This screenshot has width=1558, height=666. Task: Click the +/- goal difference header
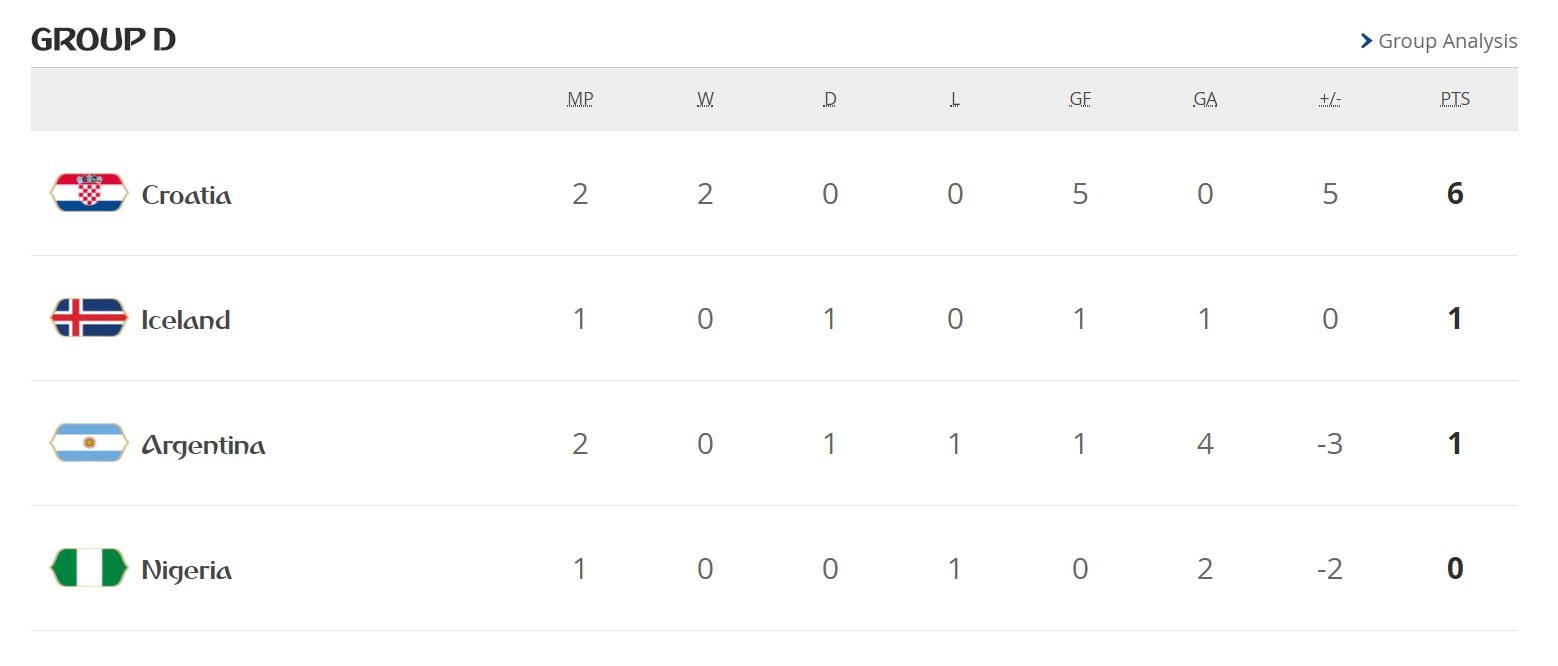(x=1330, y=99)
